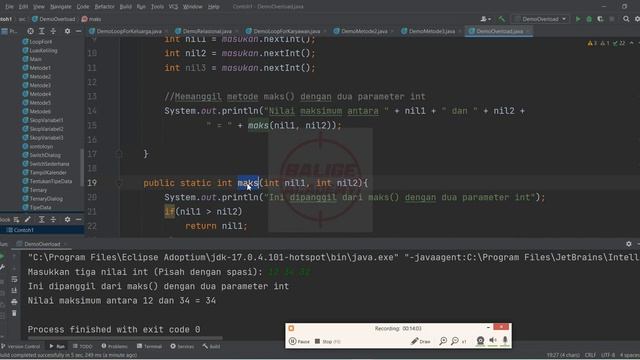The width and height of the screenshot is (640, 360).
Task: Toggle webcam in recorder toolbar
Action: point(480,340)
